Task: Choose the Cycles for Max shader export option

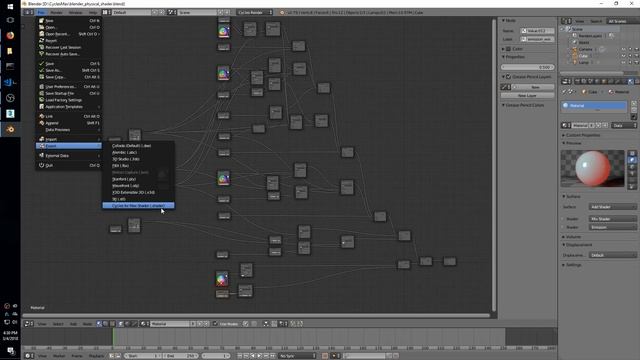Action: point(138,206)
